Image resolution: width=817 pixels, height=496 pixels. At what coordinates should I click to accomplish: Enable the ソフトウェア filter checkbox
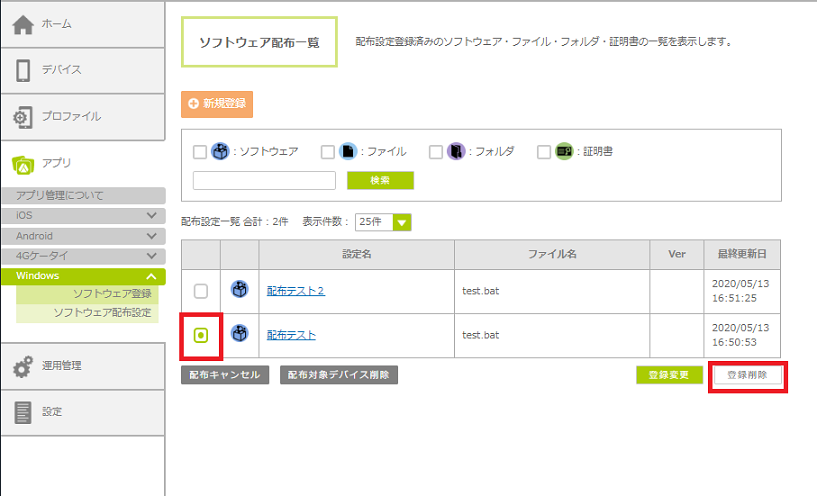point(200,152)
